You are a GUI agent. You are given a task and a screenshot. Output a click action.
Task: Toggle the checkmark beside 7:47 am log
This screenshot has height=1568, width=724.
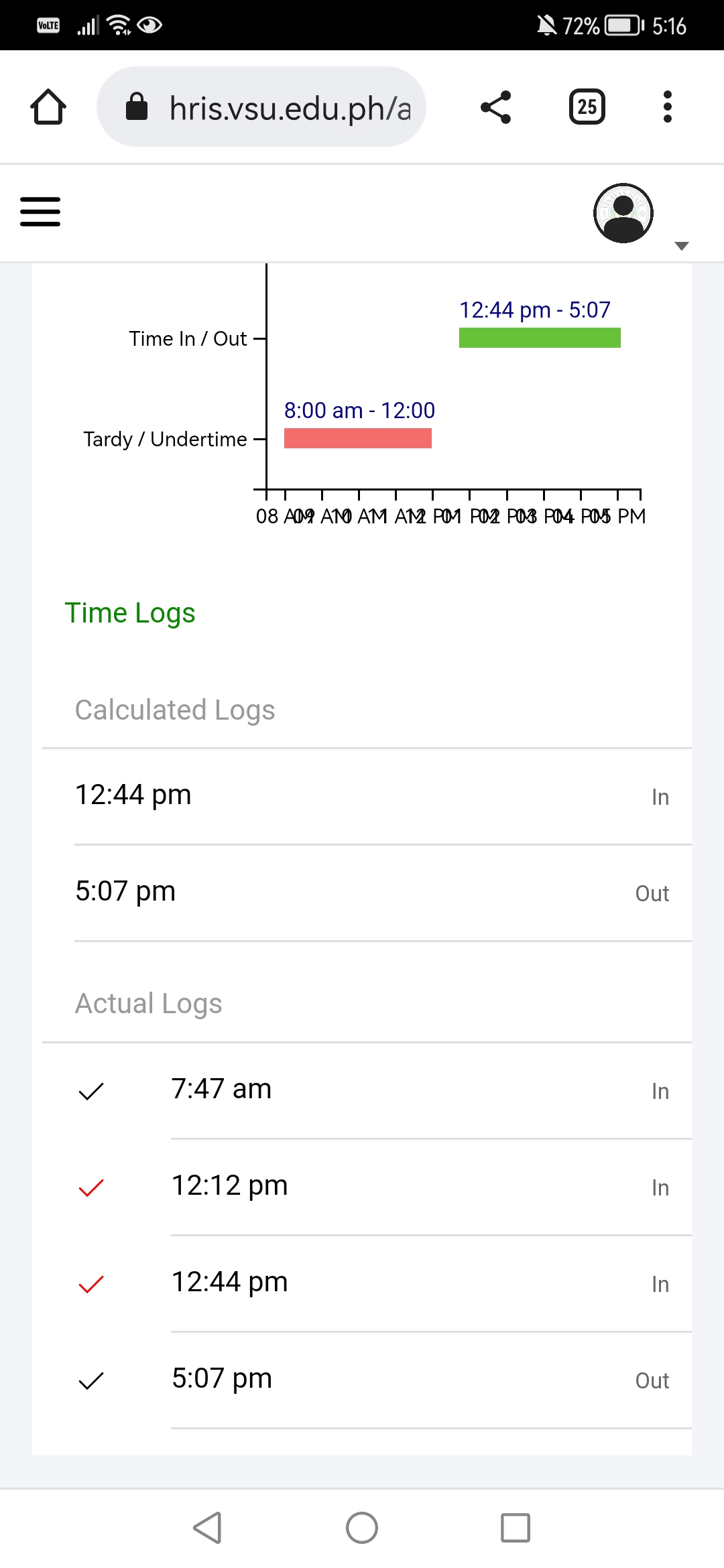pyautogui.click(x=91, y=1092)
